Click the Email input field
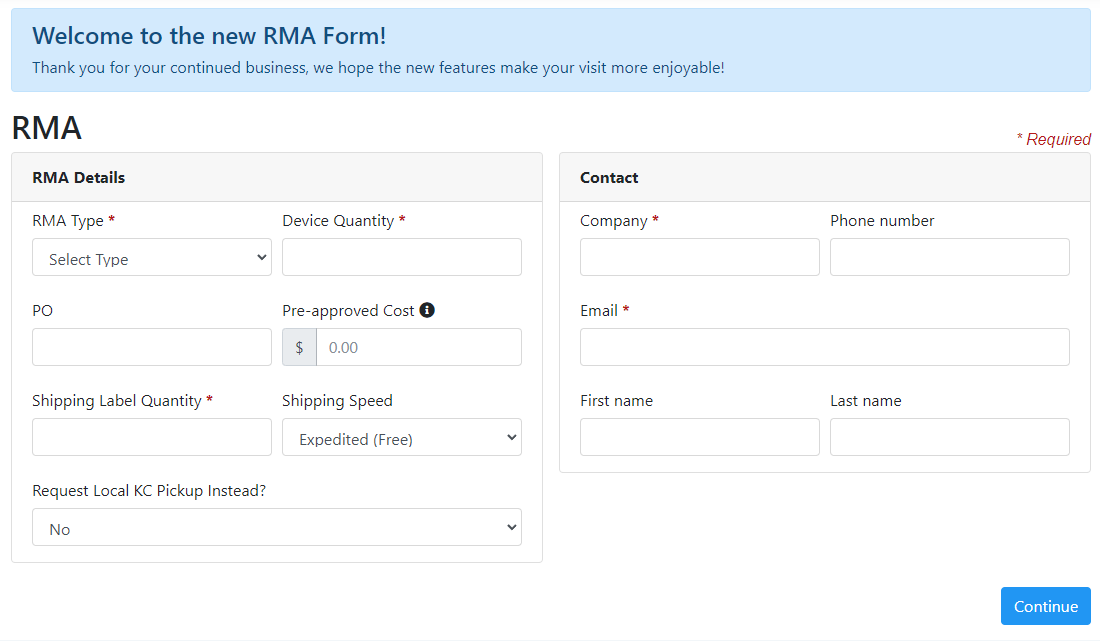This screenshot has height=641, width=1100. pyautogui.click(x=824, y=347)
